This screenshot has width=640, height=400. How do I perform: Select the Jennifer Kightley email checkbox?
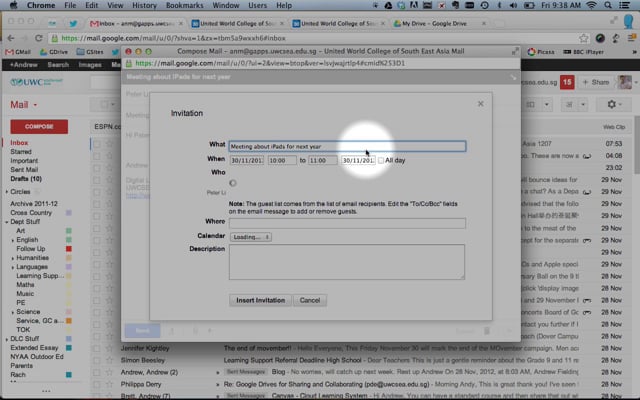(96, 349)
